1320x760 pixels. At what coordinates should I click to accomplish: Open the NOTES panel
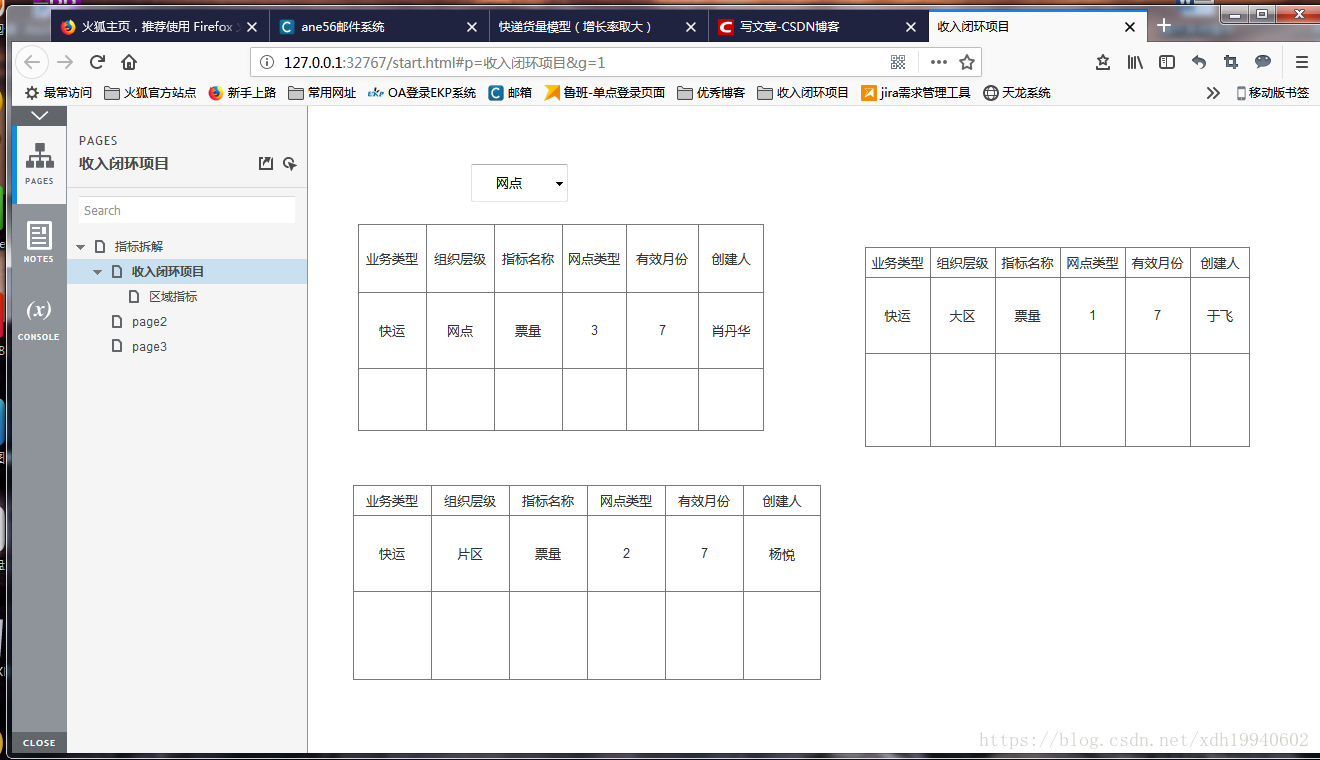click(x=39, y=243)
